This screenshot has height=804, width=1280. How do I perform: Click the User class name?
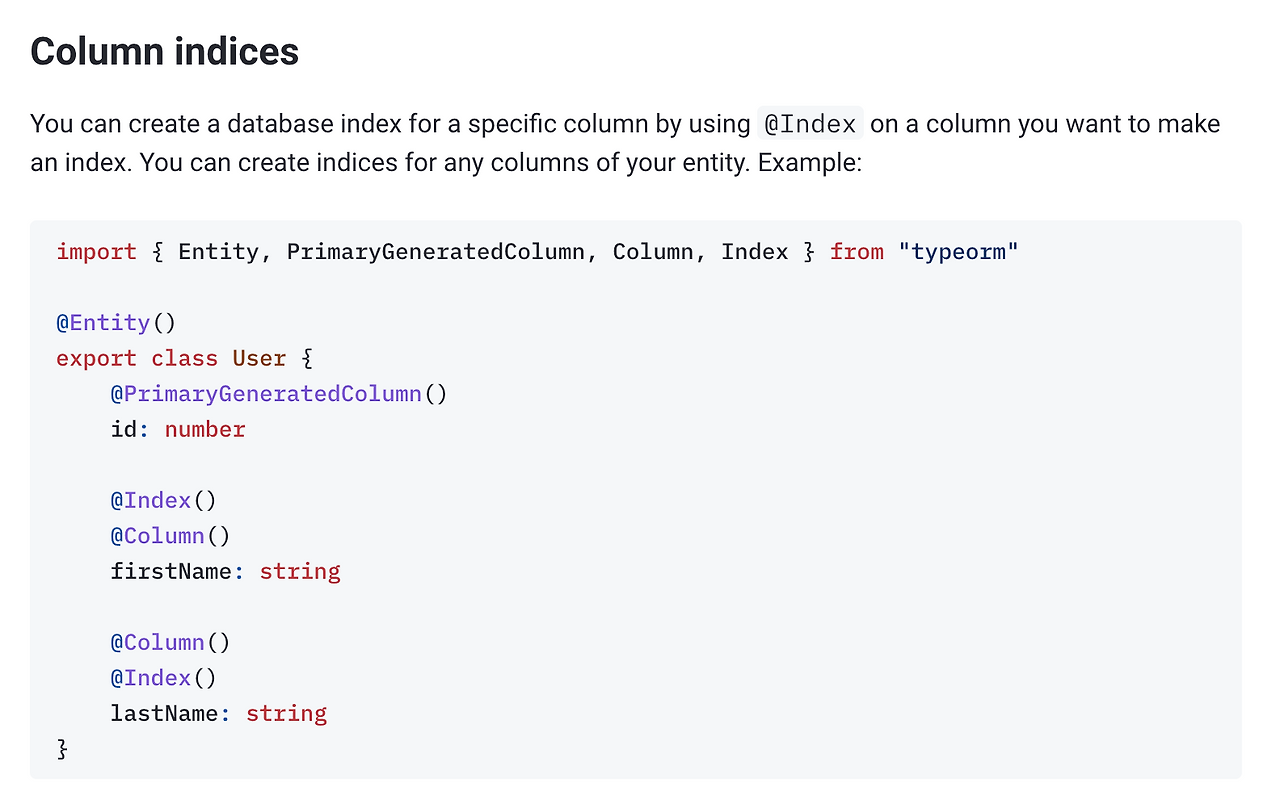(x=259, y=358)
